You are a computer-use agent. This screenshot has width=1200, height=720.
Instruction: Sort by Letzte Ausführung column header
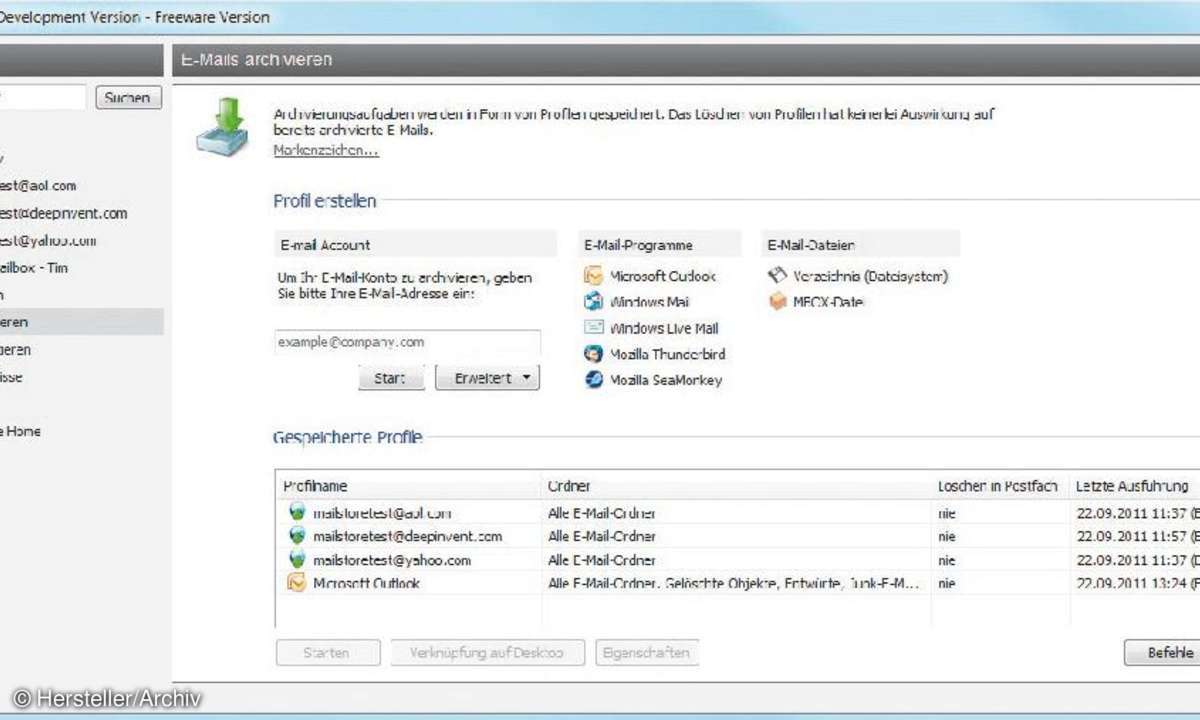pyautogui.click(x=1135, y=486)
